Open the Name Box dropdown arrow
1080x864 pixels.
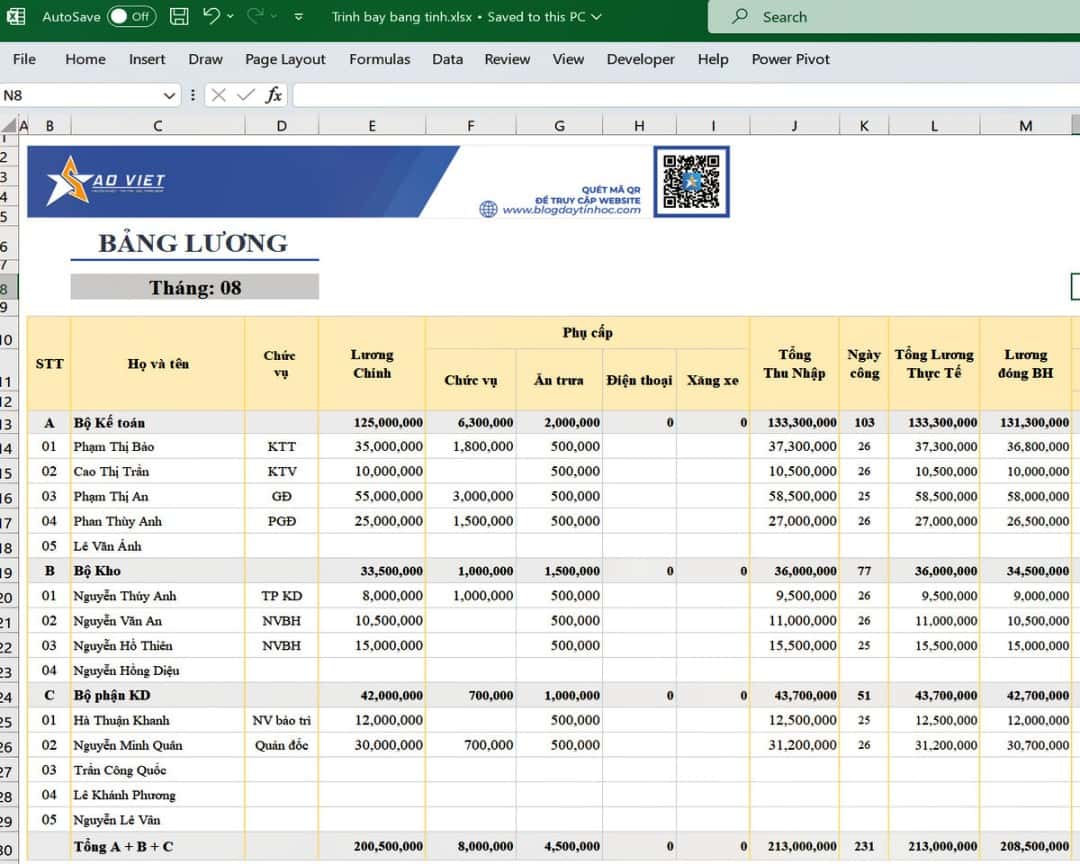pos(168,95)
